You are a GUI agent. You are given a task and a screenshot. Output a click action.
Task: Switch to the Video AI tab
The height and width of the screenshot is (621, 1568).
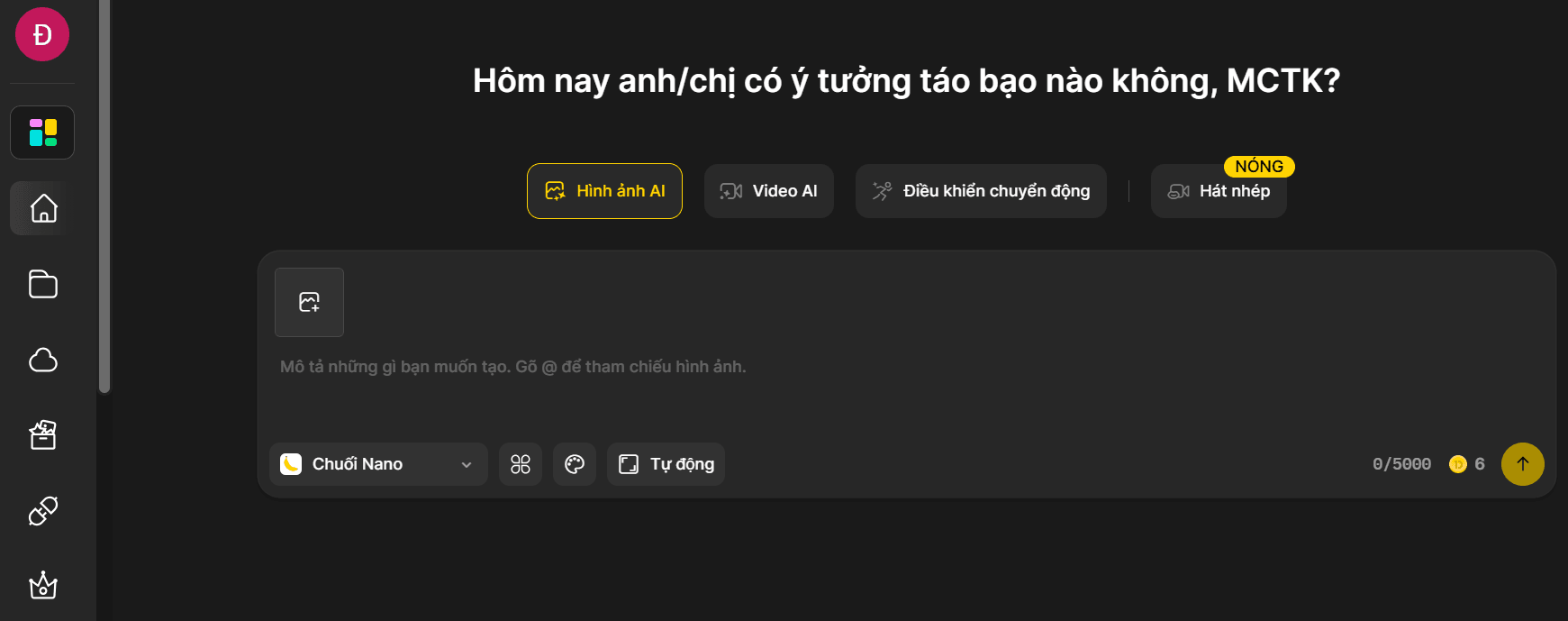click(x=768, y=191)
